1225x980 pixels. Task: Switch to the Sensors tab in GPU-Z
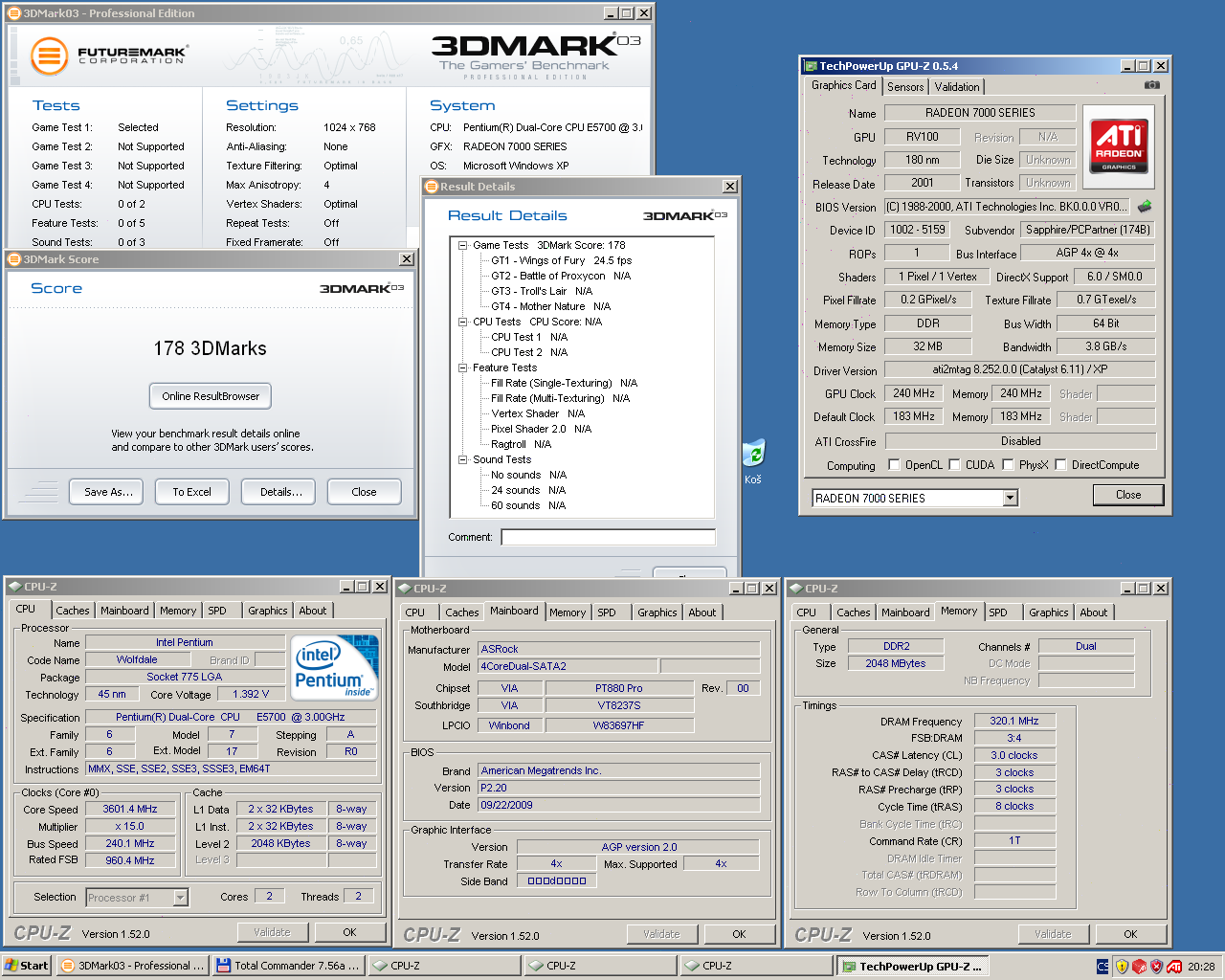click(905, 87)
